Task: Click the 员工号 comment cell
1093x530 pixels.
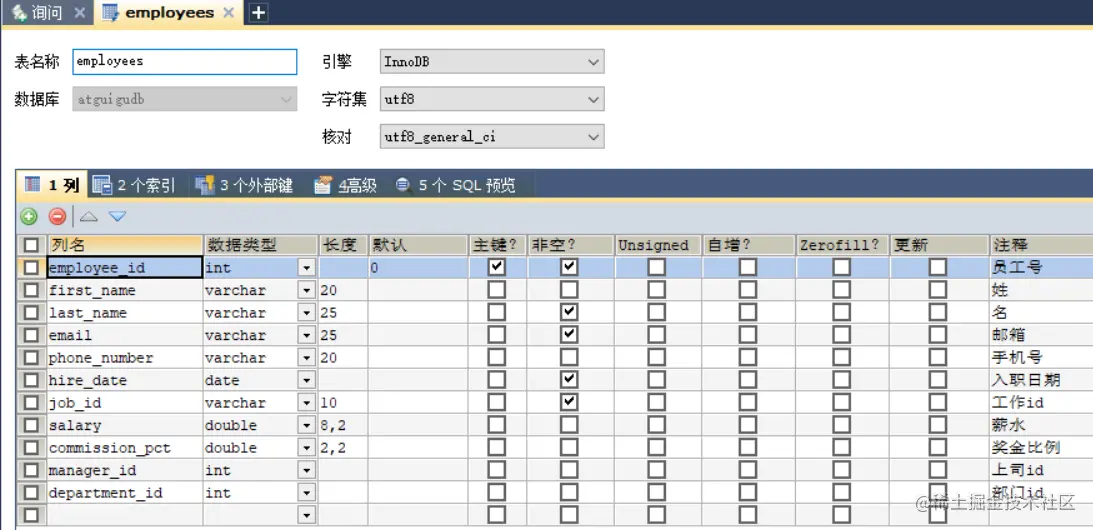Action: [x=1040, y=268]
